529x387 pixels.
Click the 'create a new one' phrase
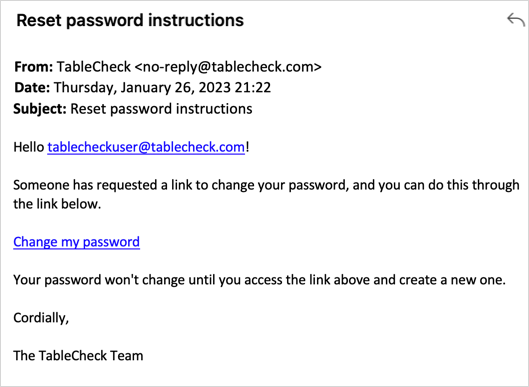[x=452, y=280]
